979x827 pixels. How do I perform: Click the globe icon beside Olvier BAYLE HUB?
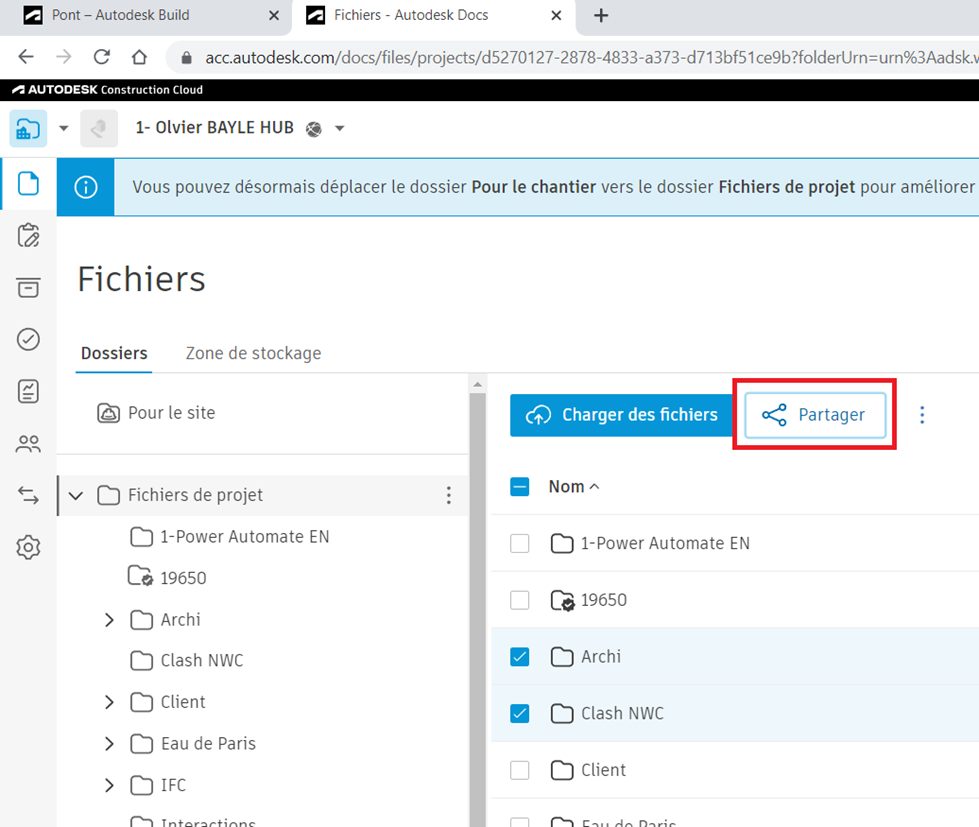(x=313, y=129)
